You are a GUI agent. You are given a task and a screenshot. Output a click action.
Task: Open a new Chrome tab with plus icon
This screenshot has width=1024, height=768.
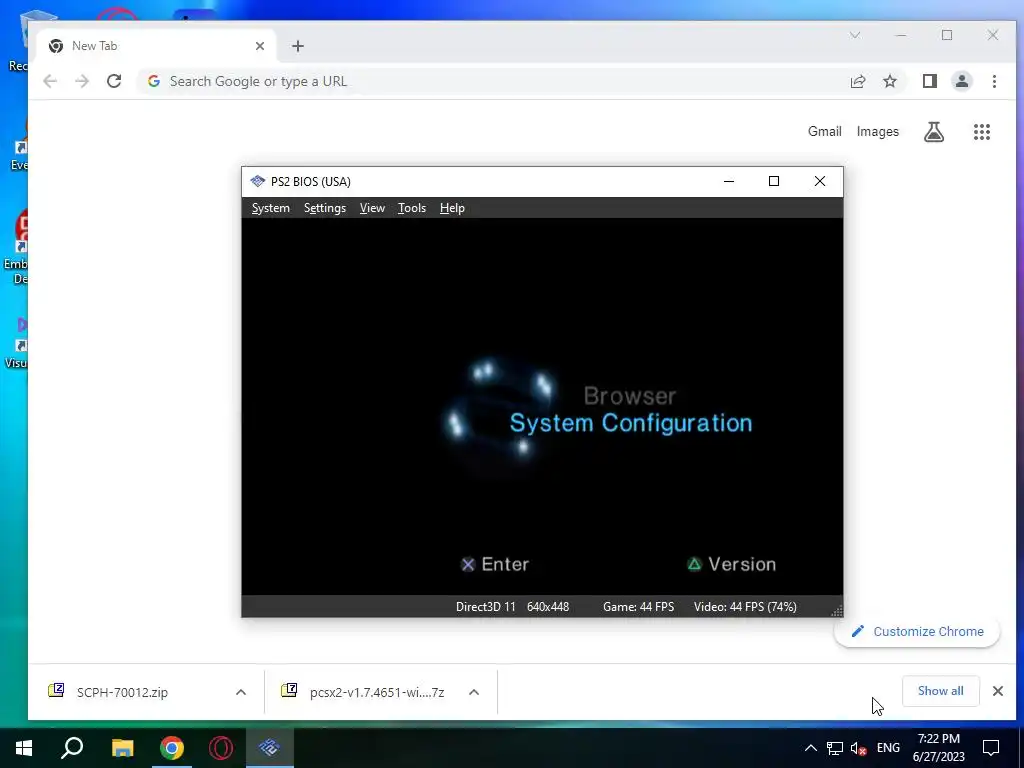coord(298,46)
